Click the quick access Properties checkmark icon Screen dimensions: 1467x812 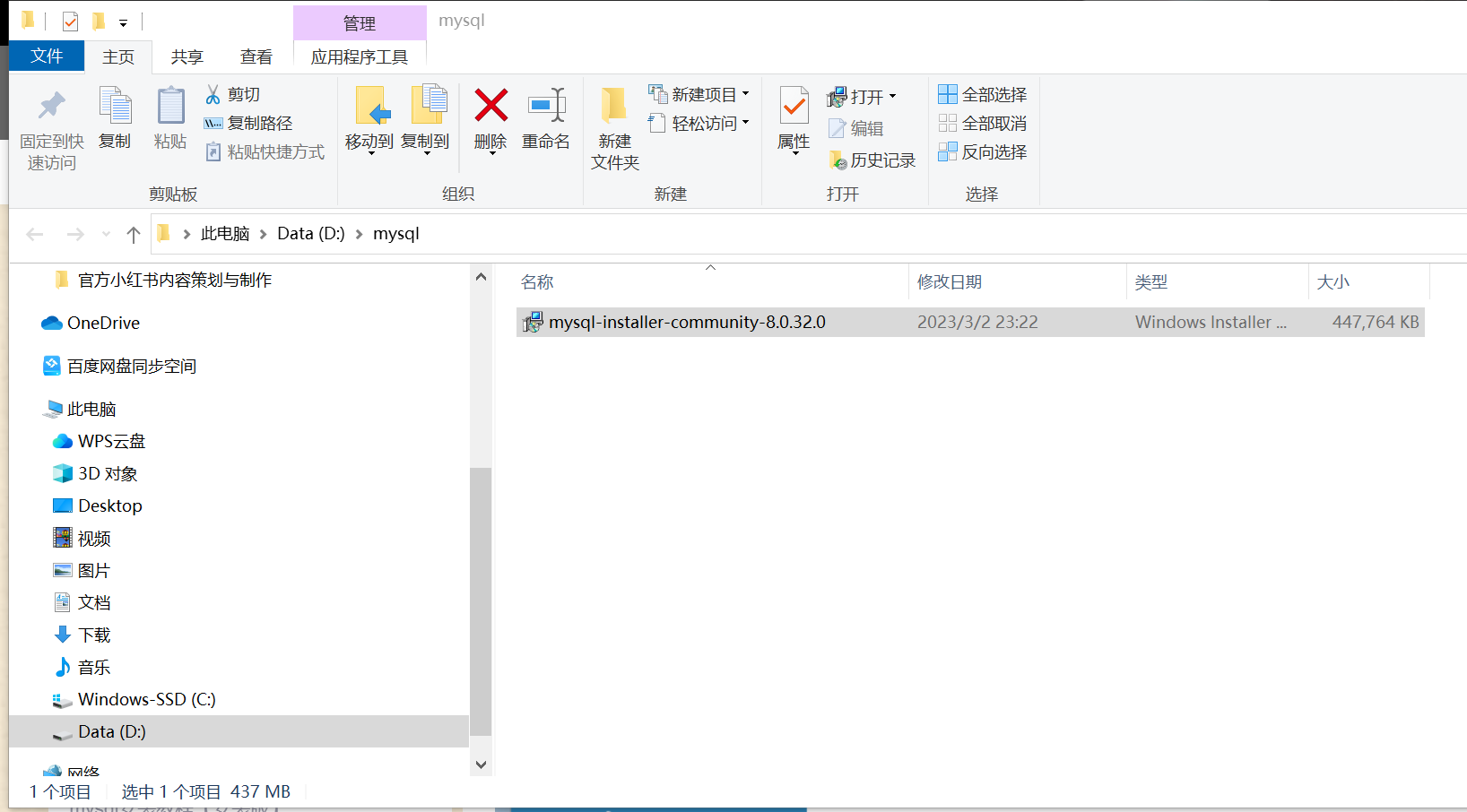(x=70, y=21)
